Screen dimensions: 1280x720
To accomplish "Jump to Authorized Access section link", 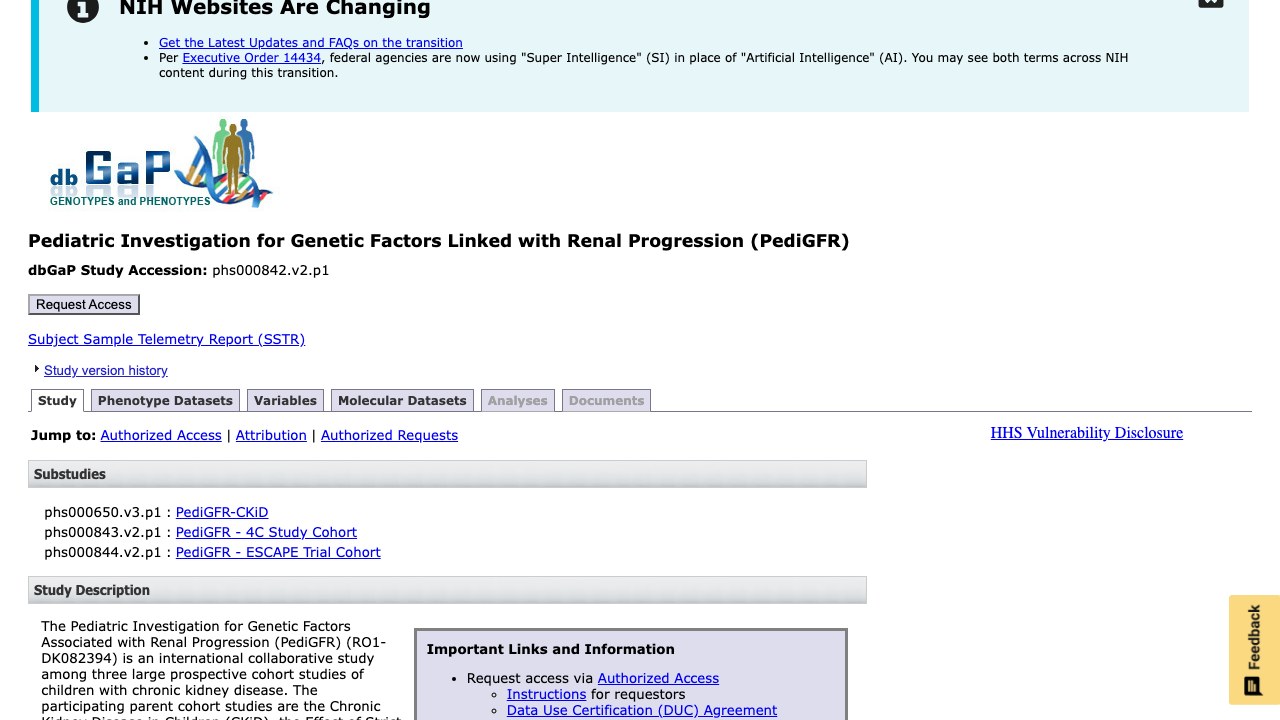I will [161, 435].
